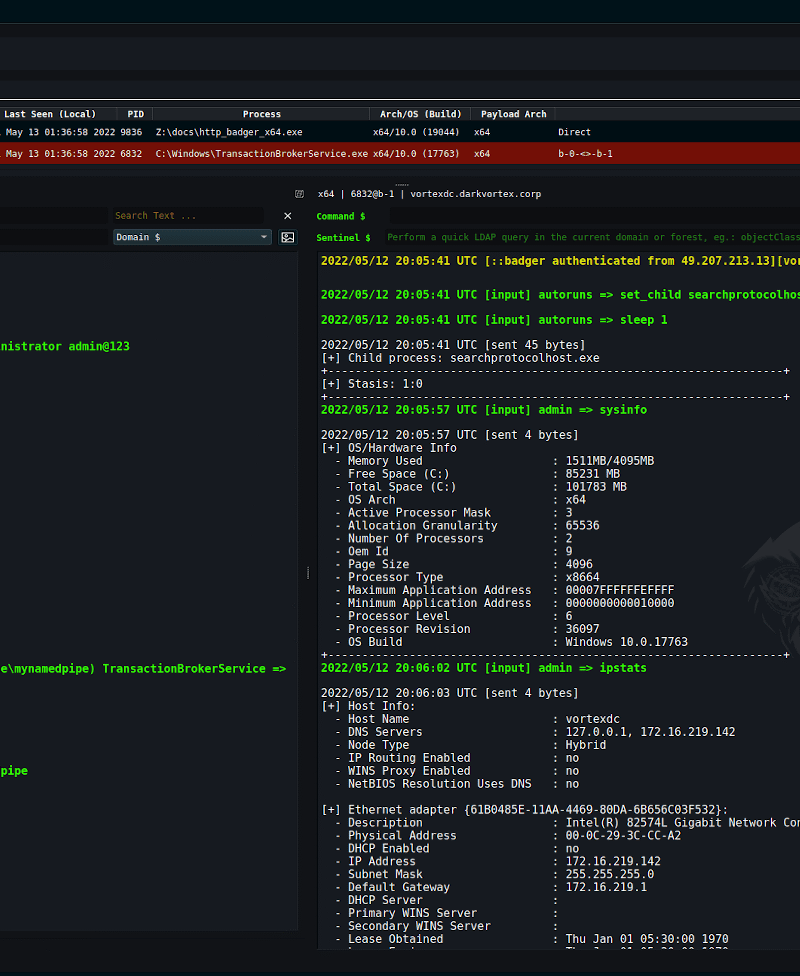
Task: Sort by PID column header
Action: click(x=135, y=114)
